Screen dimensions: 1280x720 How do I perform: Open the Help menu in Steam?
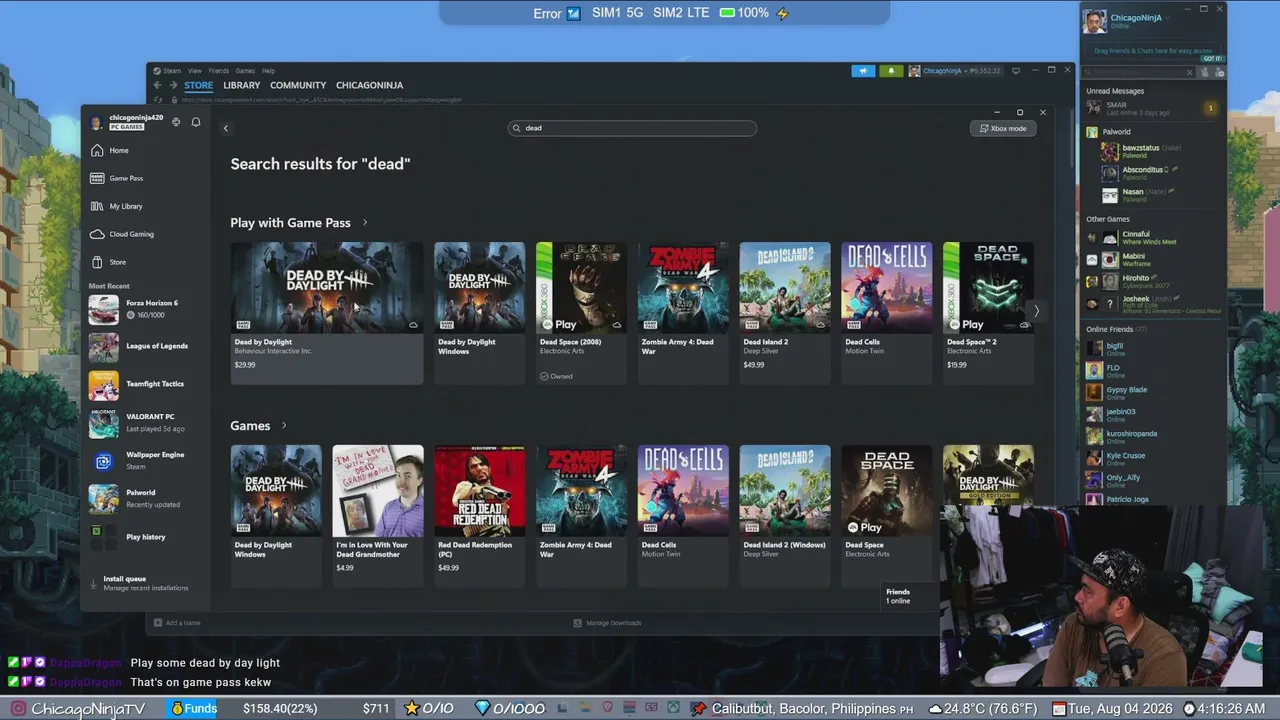click(x=268, y=71)
